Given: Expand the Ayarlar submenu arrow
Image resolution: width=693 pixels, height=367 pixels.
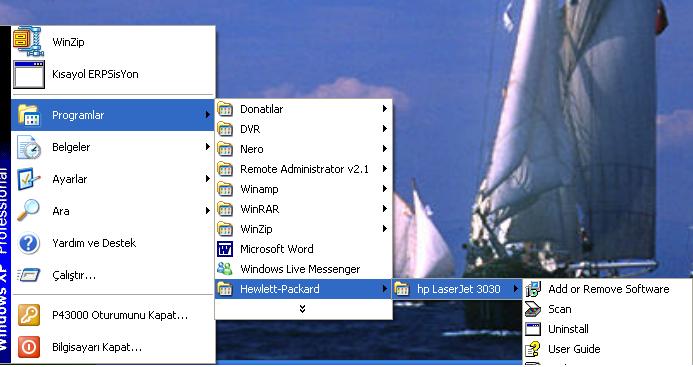Looking at the screenshot, I should tap(207, 179).
